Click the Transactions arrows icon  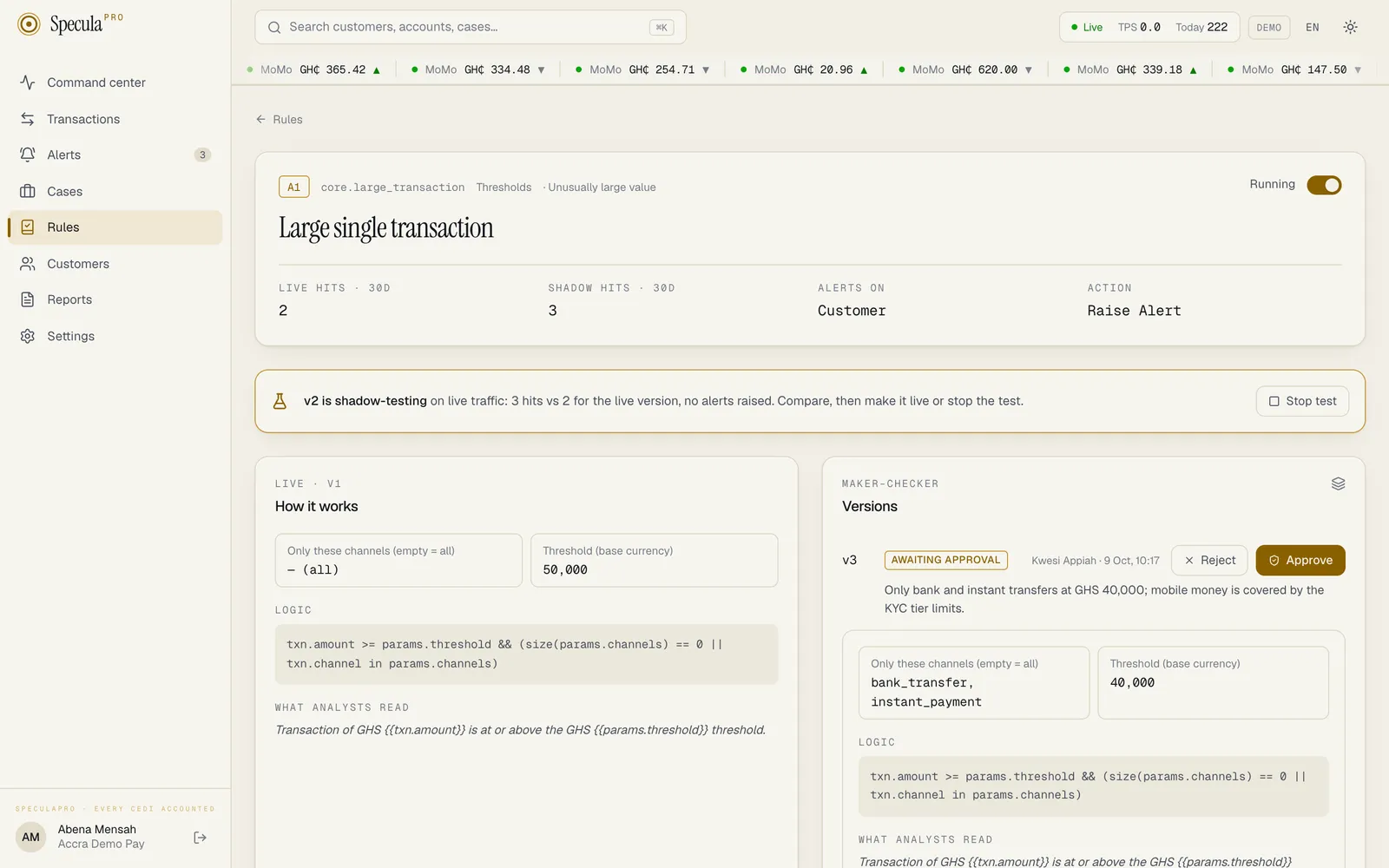pos(28,119)
